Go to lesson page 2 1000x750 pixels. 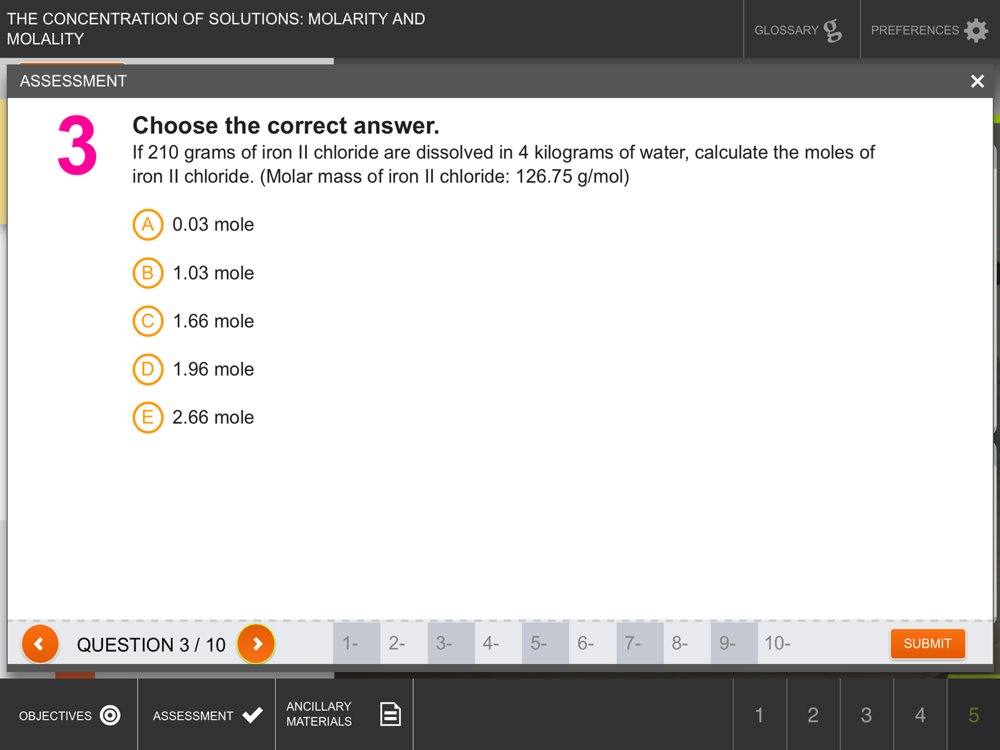813,715
